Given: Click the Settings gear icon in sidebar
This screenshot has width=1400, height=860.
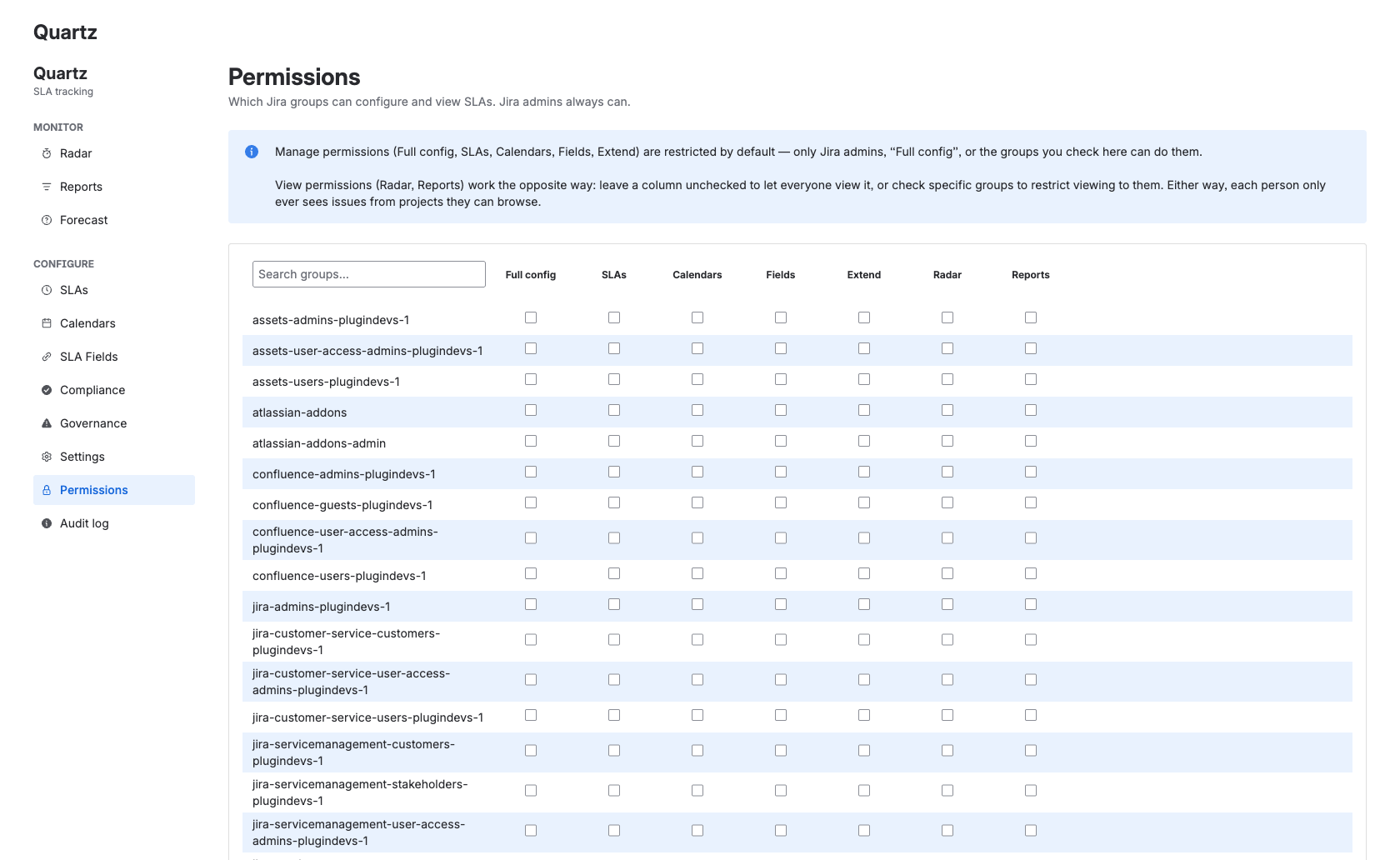Looking at the screenshot, I should [47, 457].
